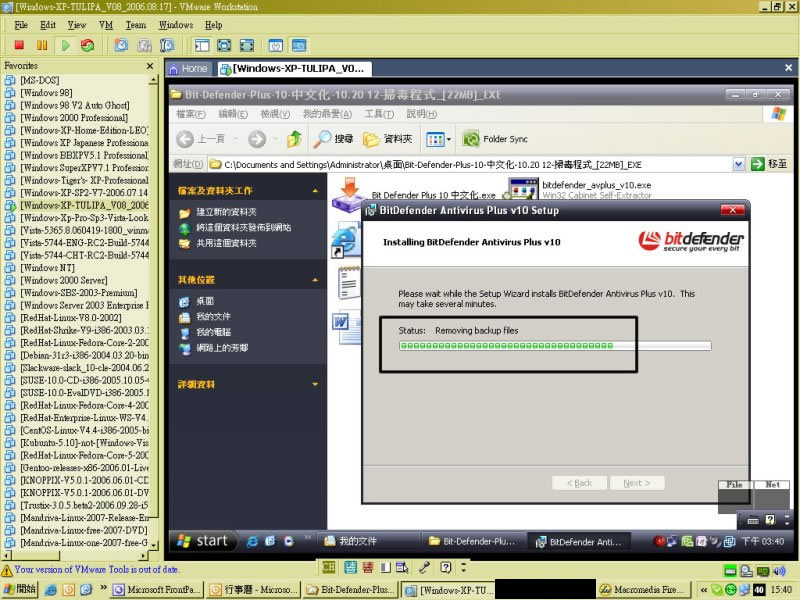
Task: Click the host 開始 start button
Action: click(19, 590)
